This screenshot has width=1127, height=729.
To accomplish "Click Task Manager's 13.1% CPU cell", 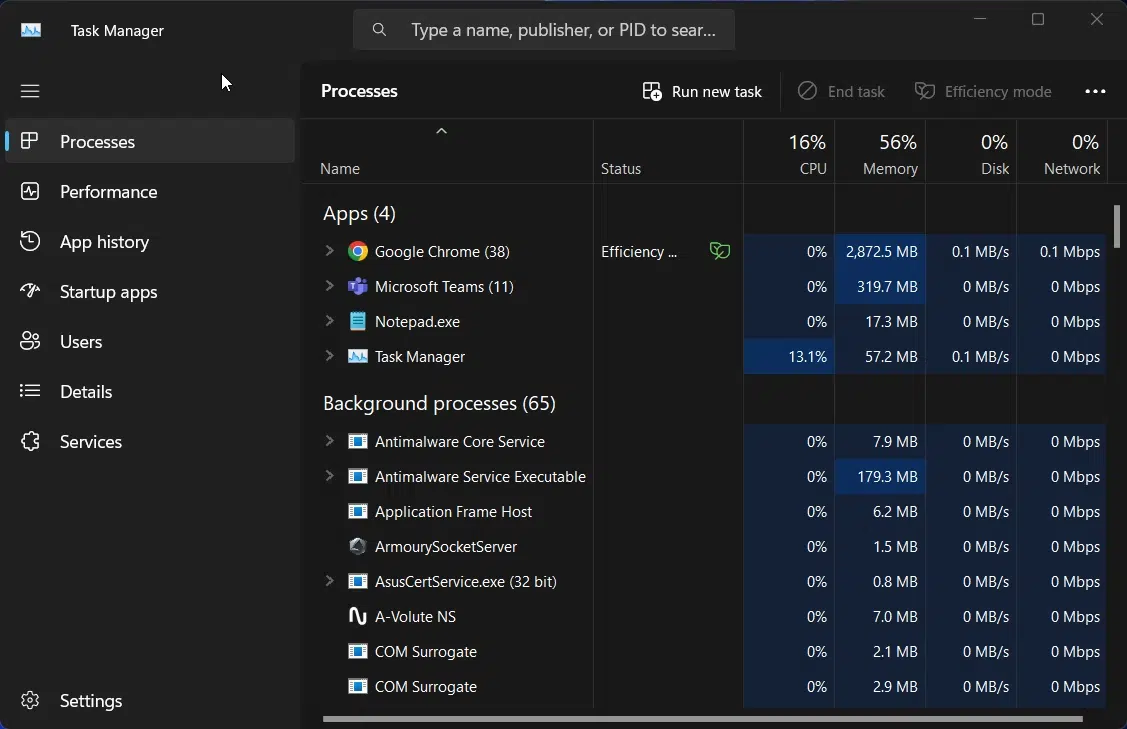I will click(x=789, y=357).
